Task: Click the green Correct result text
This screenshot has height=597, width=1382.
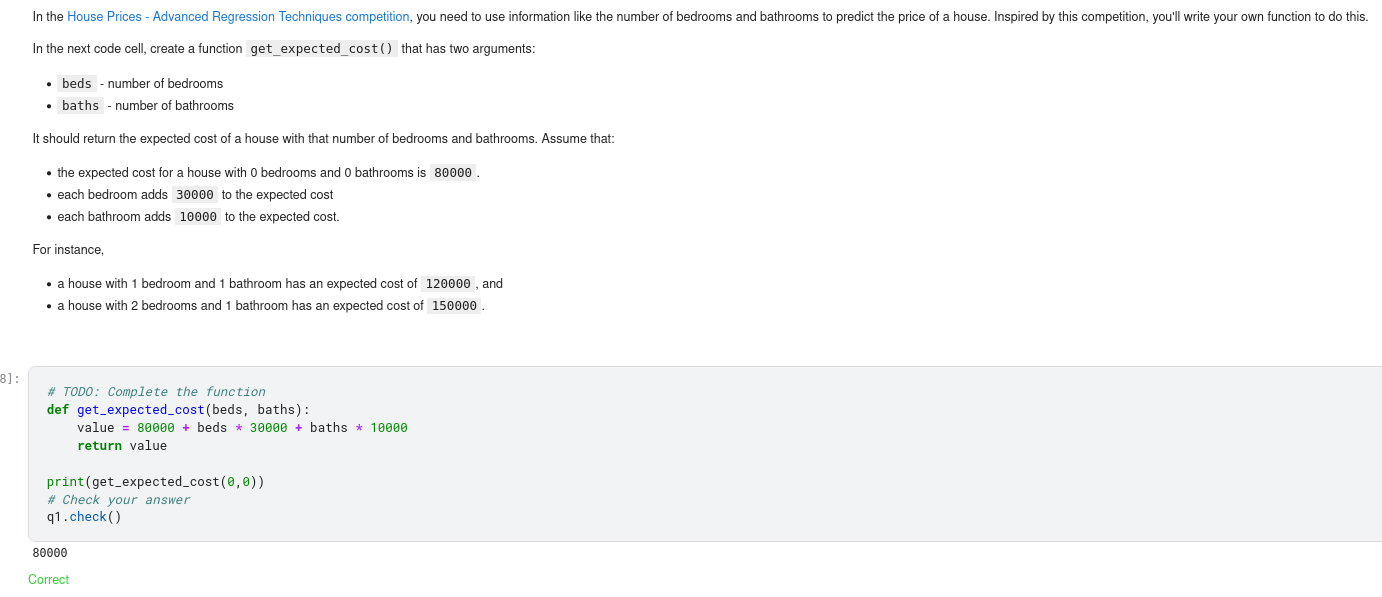Action: coord(48,580)
